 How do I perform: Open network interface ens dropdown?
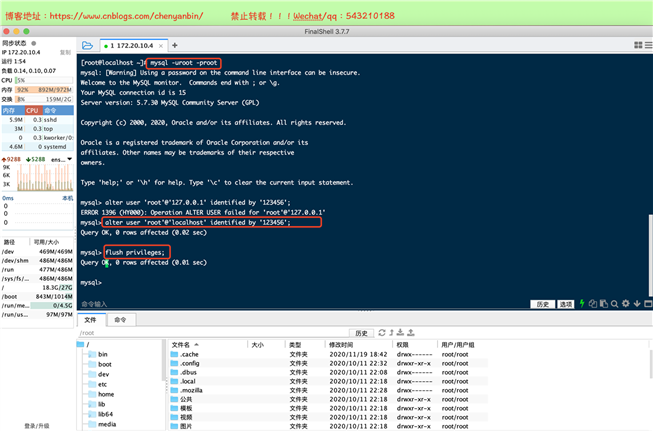tap(62, 159)
